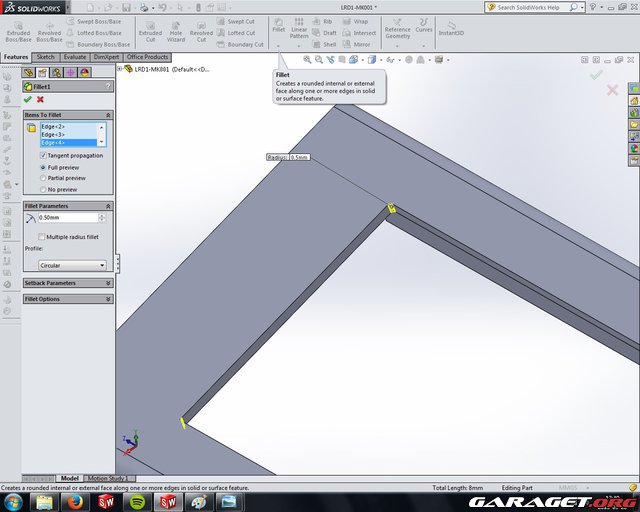Open the Circular profile dropdown
Viewport: 640px width, 512px height.
[x=72, y=265]
